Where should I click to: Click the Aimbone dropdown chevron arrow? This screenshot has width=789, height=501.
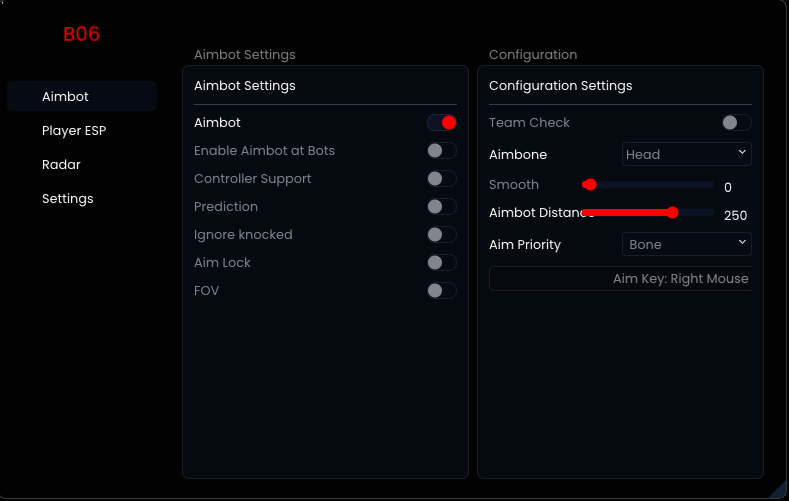coord(742,153)
